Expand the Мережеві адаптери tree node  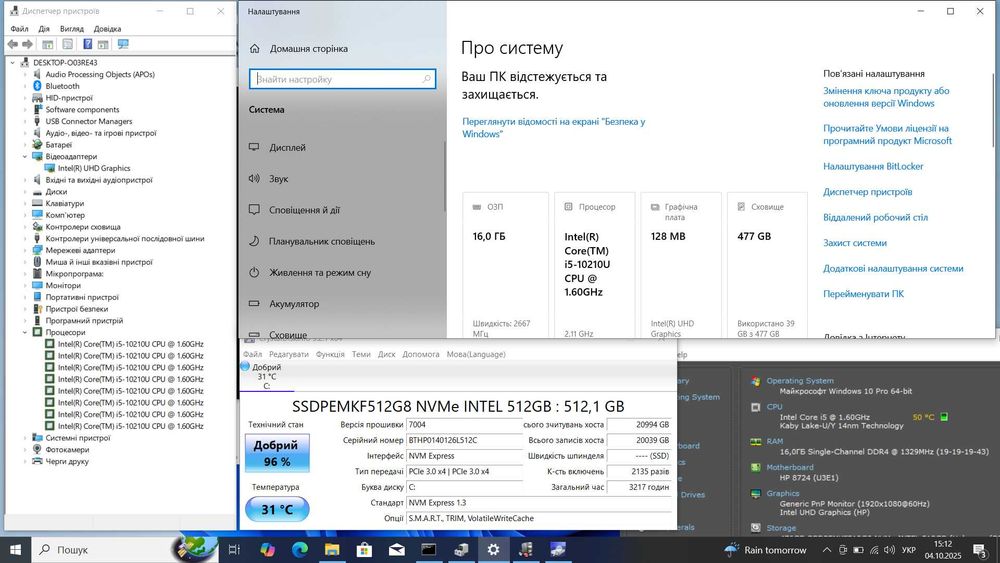25,251
